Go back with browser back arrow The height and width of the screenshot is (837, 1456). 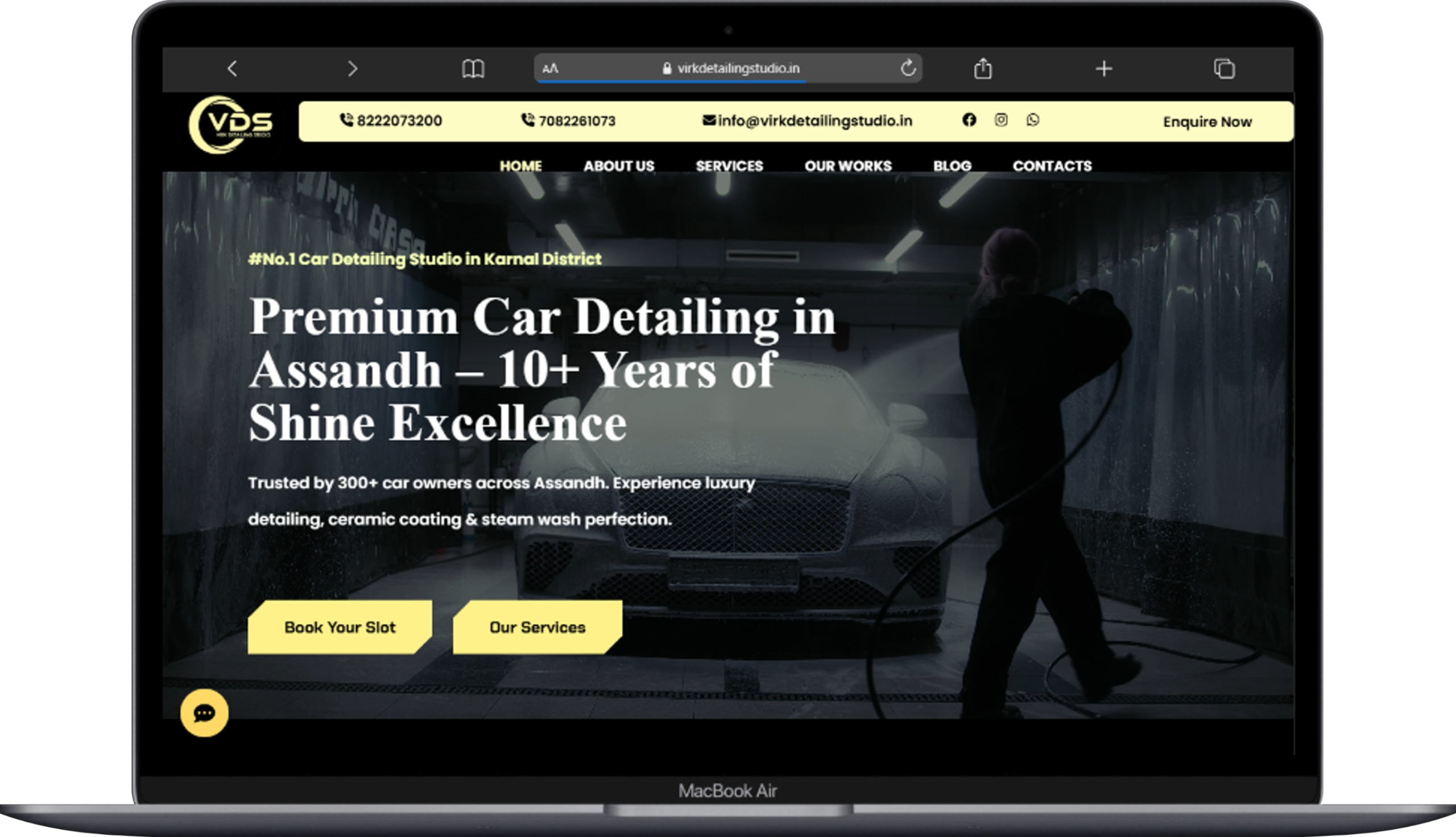click(x=232, y=69)
